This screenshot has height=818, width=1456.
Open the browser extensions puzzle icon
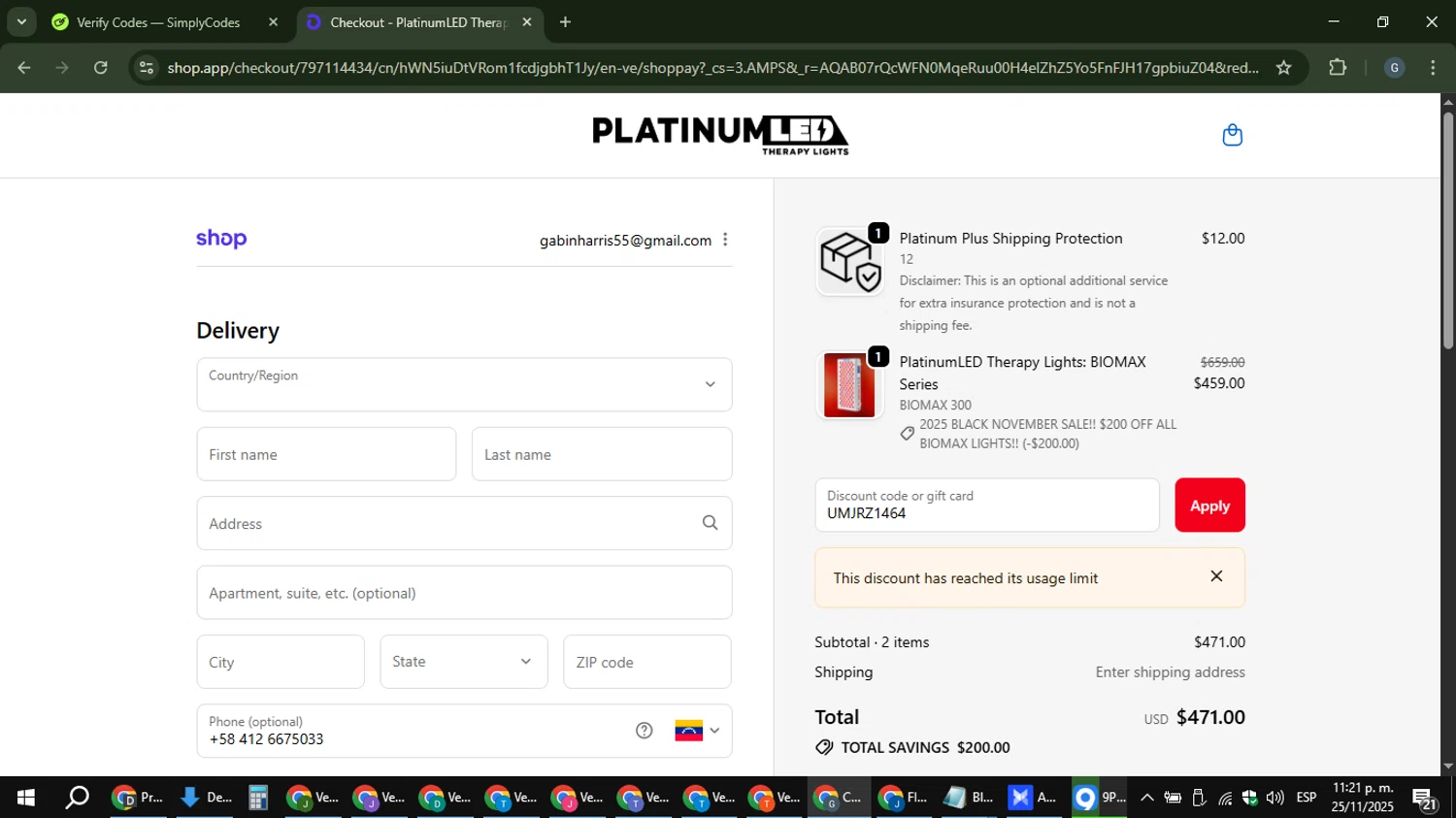click(x=1338, y=68)
